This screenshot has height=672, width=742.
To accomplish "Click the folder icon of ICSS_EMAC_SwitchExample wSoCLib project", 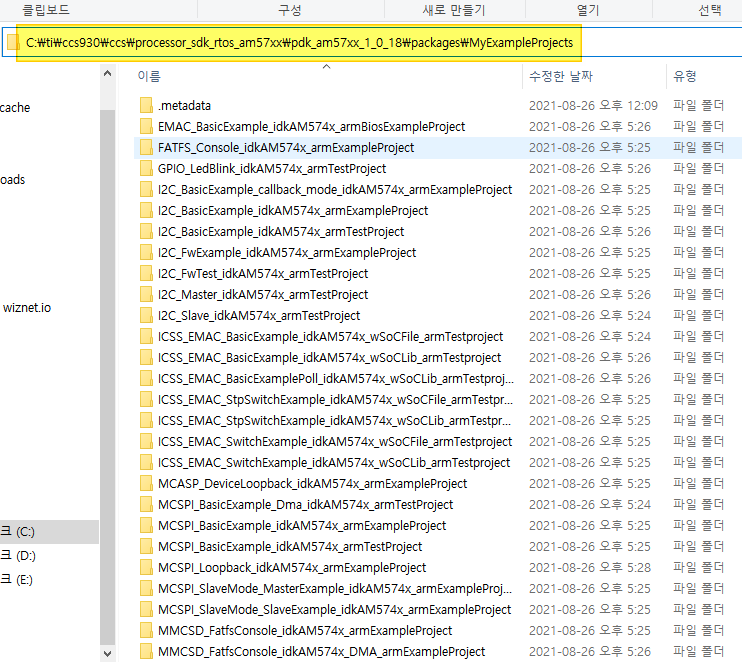I will click(146, 462).
